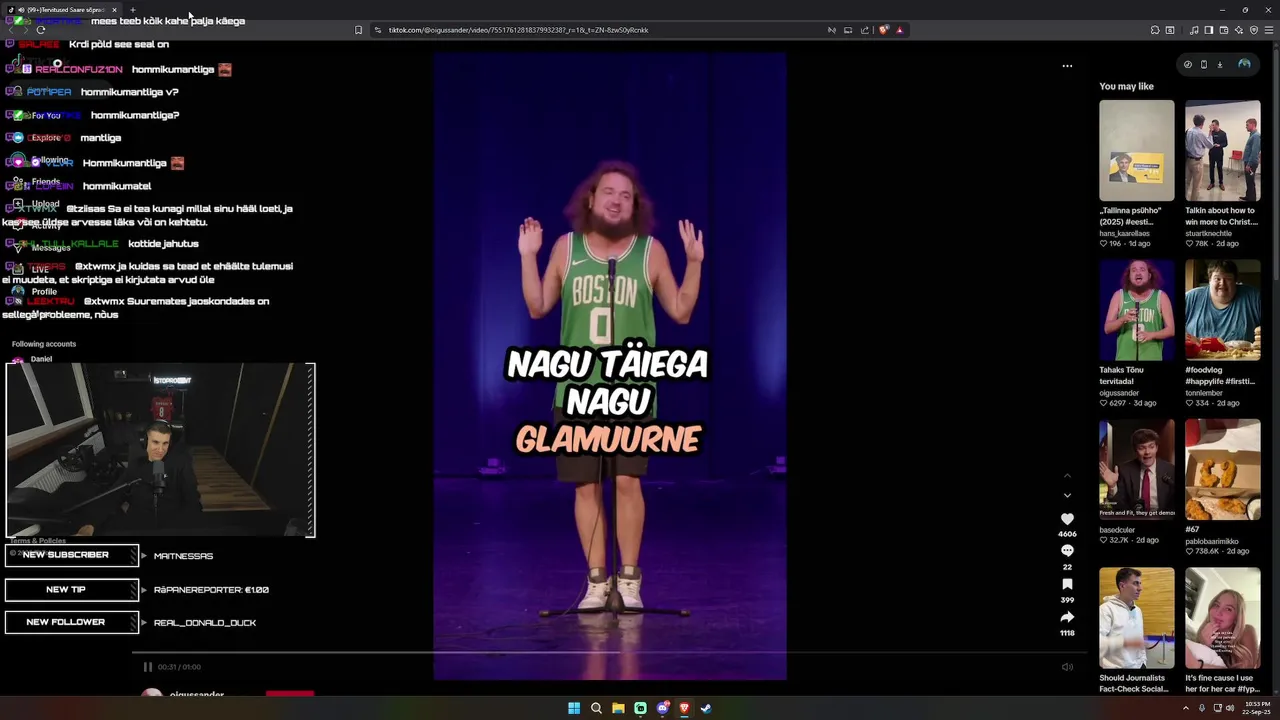The image size is (1280, 720).
Task: Open the #67 chicken nuggets thumbnail
Action: (x=1223, y=469)
